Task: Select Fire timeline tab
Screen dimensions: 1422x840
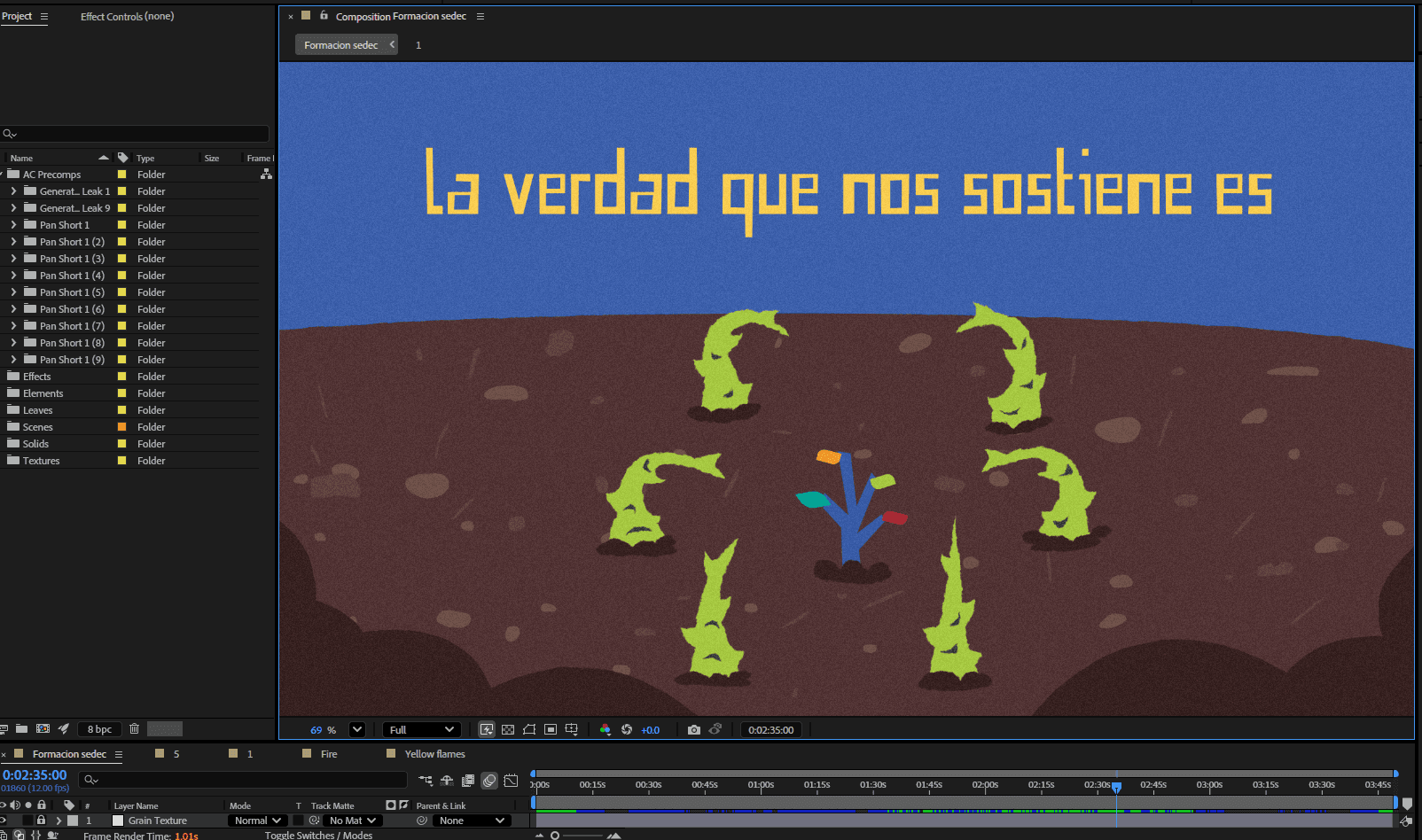Action: pos(329,754)
